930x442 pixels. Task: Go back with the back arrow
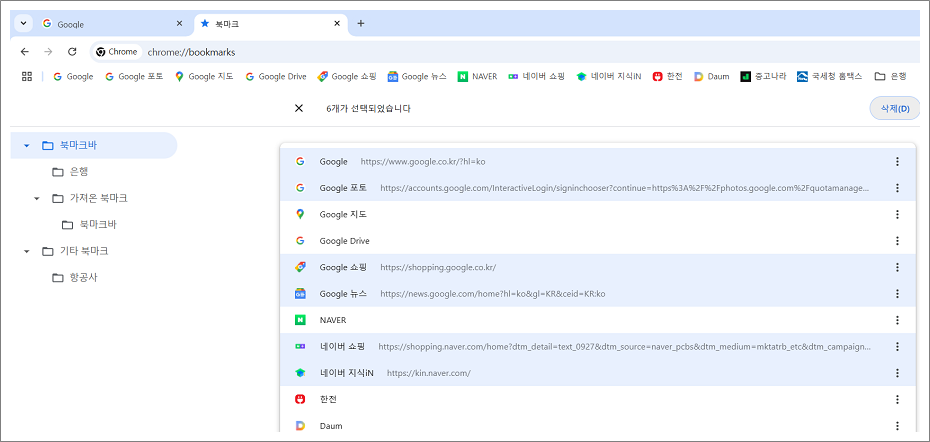[x=24, y=52]
